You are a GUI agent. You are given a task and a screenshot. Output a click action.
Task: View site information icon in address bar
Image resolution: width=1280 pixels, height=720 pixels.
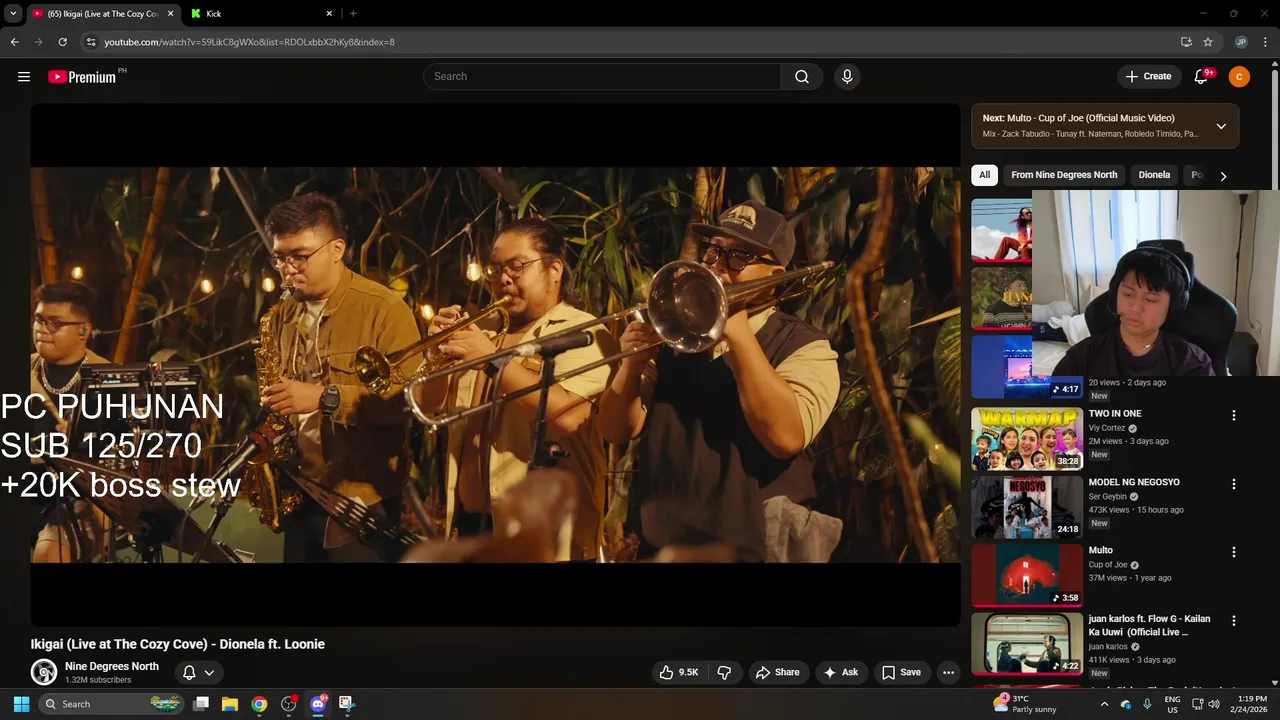point(91,42)
